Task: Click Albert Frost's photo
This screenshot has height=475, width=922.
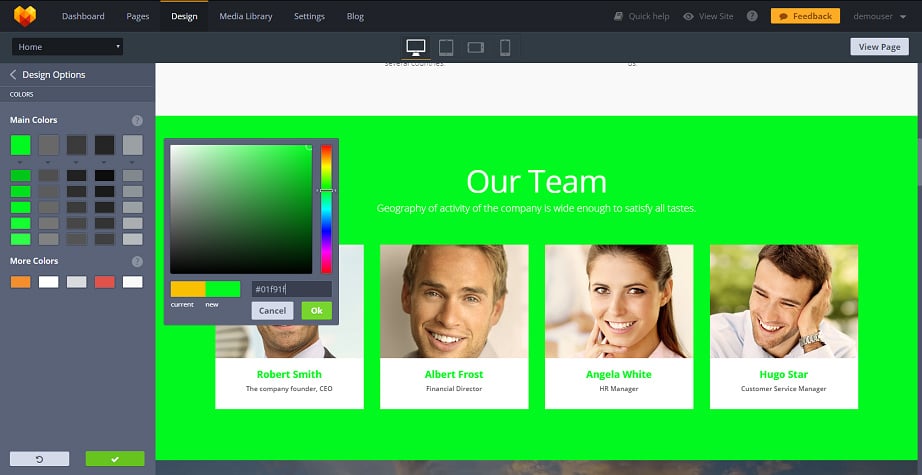Action: tap(454, 302)
